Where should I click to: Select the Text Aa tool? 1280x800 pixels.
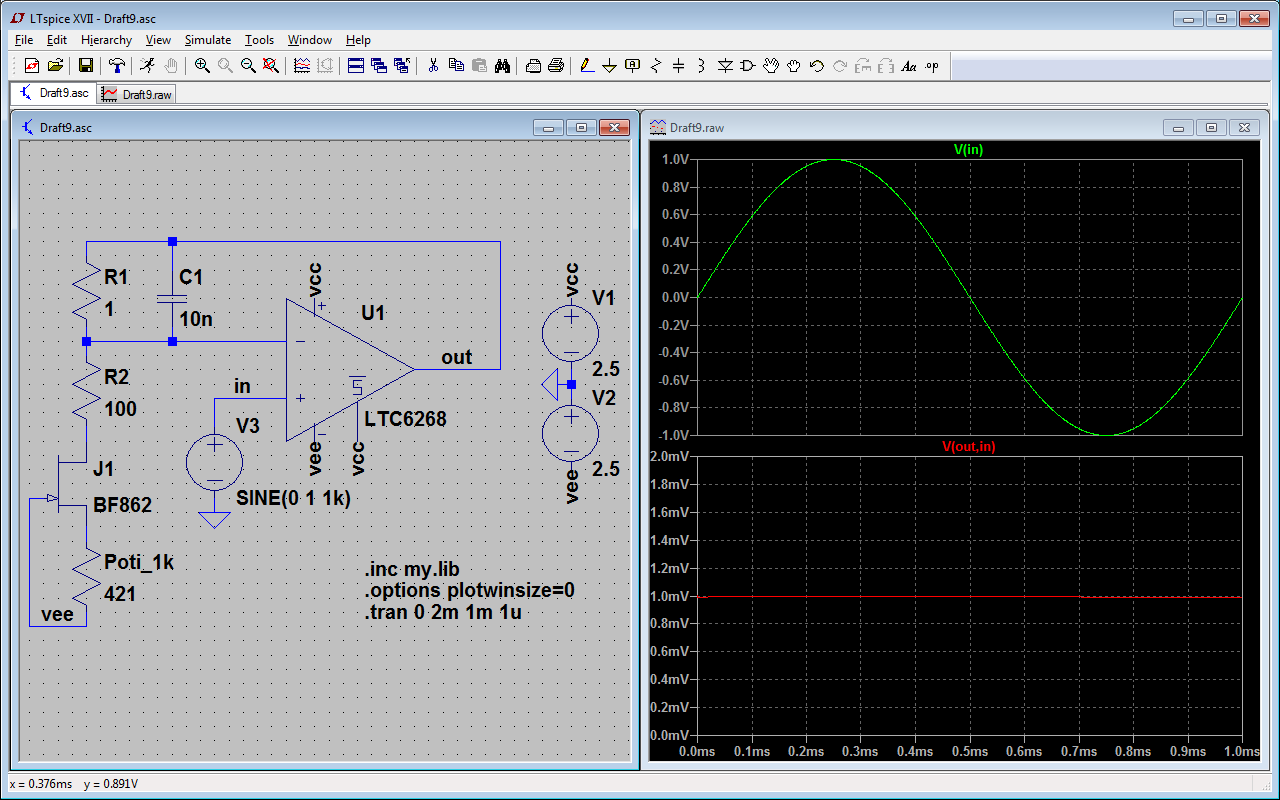point(909,66)
